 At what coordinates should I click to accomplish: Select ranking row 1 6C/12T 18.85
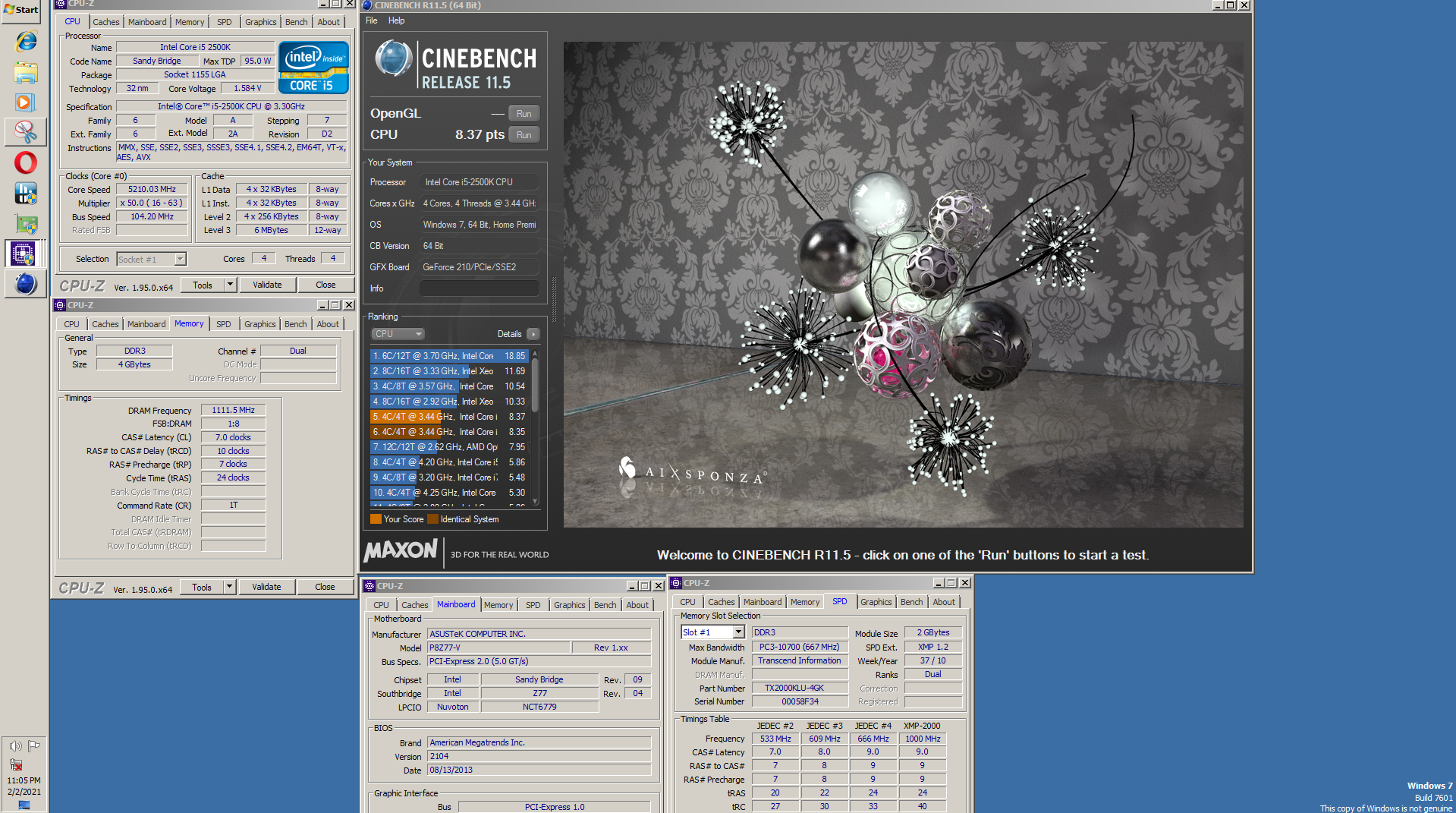pos(449,356)
